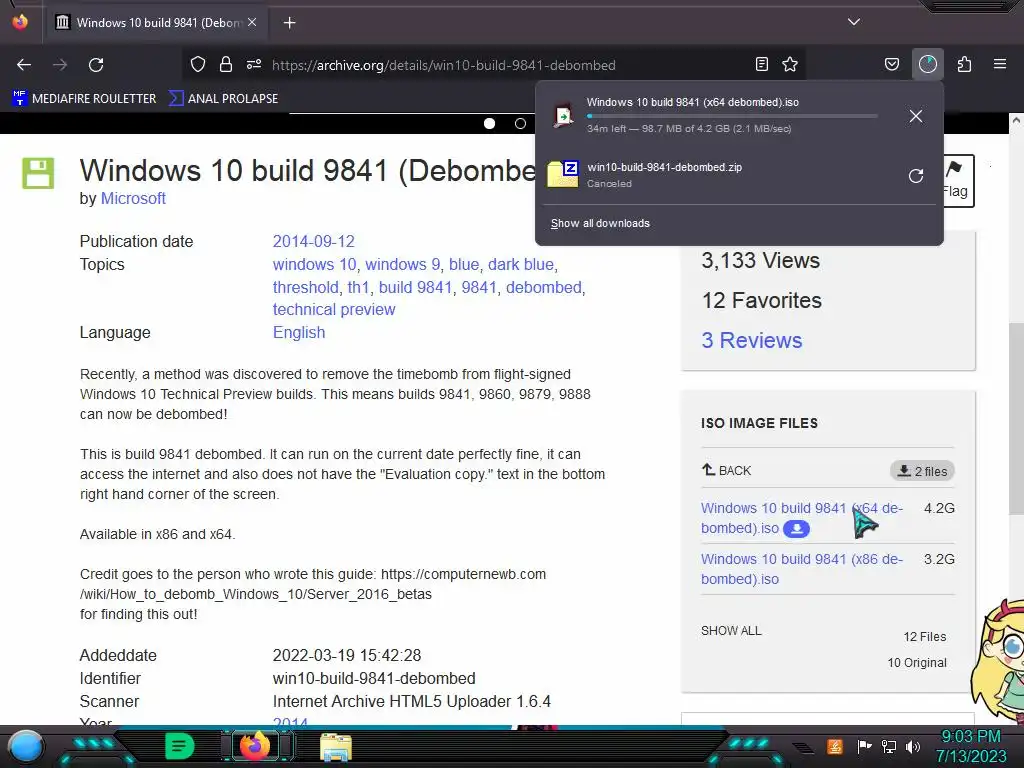Click the padlock site security icon

226,65
